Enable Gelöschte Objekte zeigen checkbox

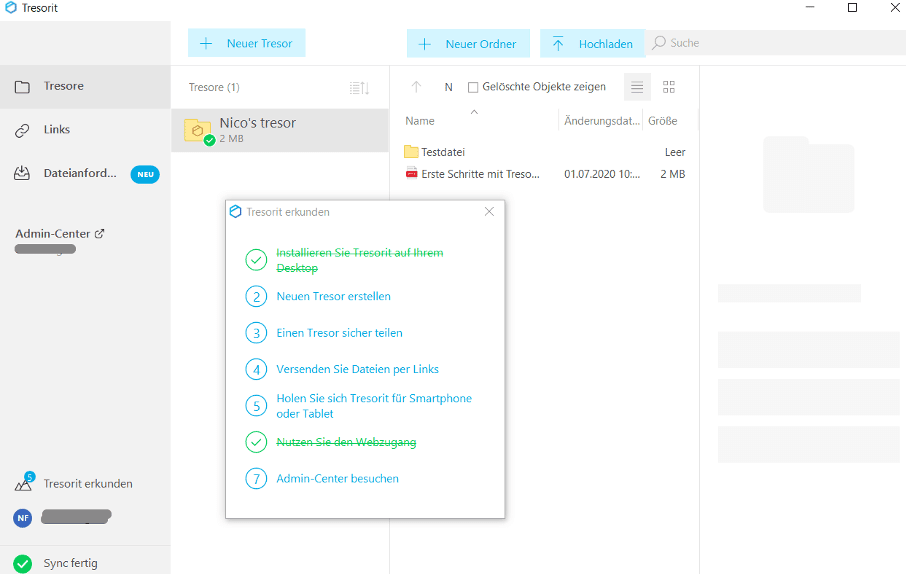[473, 87]
